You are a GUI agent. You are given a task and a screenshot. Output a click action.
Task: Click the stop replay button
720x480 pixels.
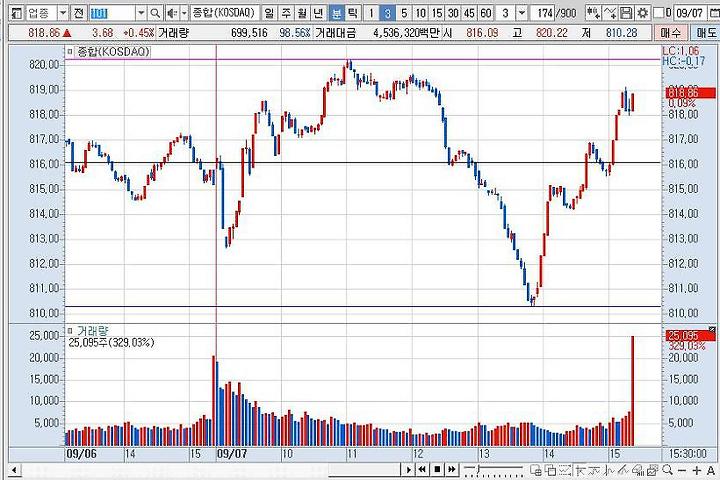pyautogui.click(x=437, y=469)
